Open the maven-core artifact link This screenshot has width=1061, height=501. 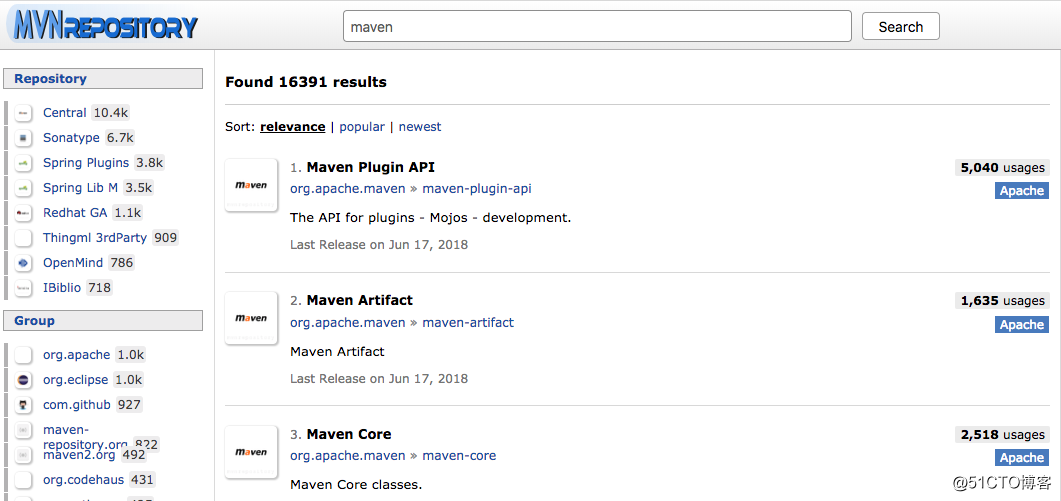click(x=459, y=456)
